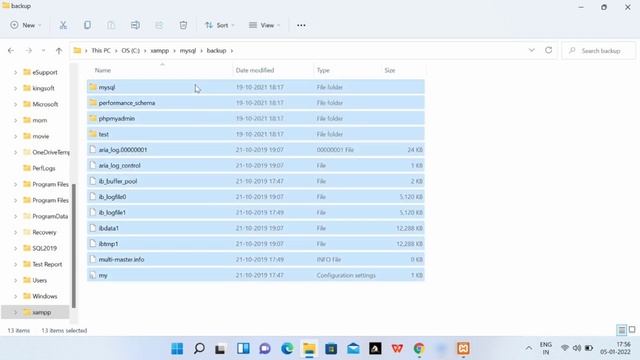This screenshot has height=360, width=640.
Task: Open the Test Report folder in sidebar
Action: point(42,264)
